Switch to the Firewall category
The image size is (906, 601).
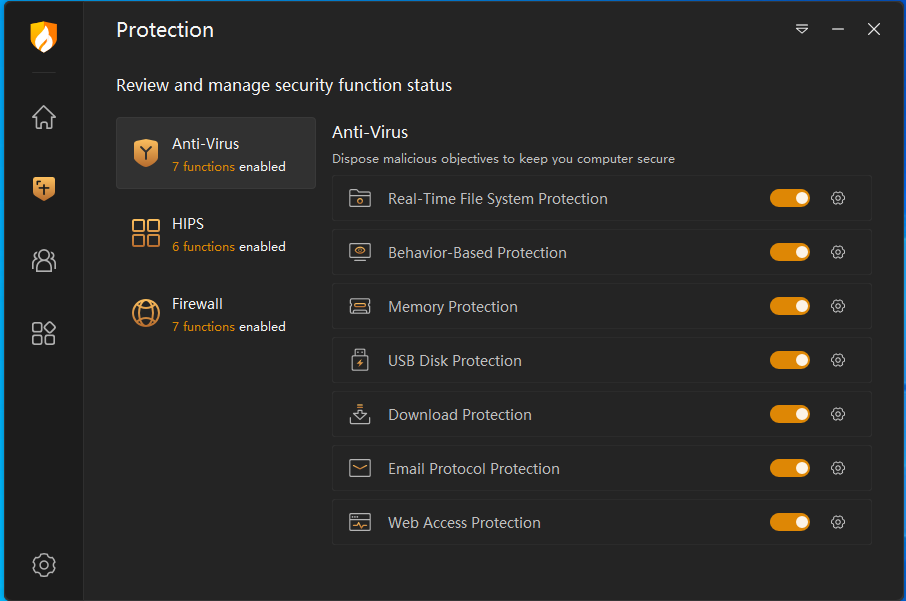pos(215,313)
